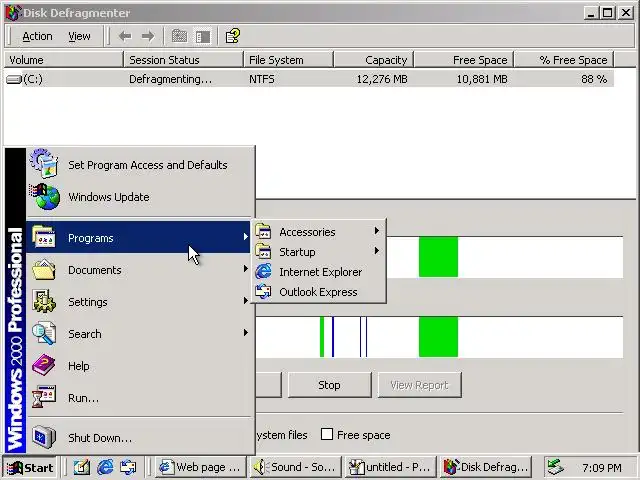This screenshot has width=640, height=480.
Task: Click the Startup folder icon
Action: coord(263,251)
